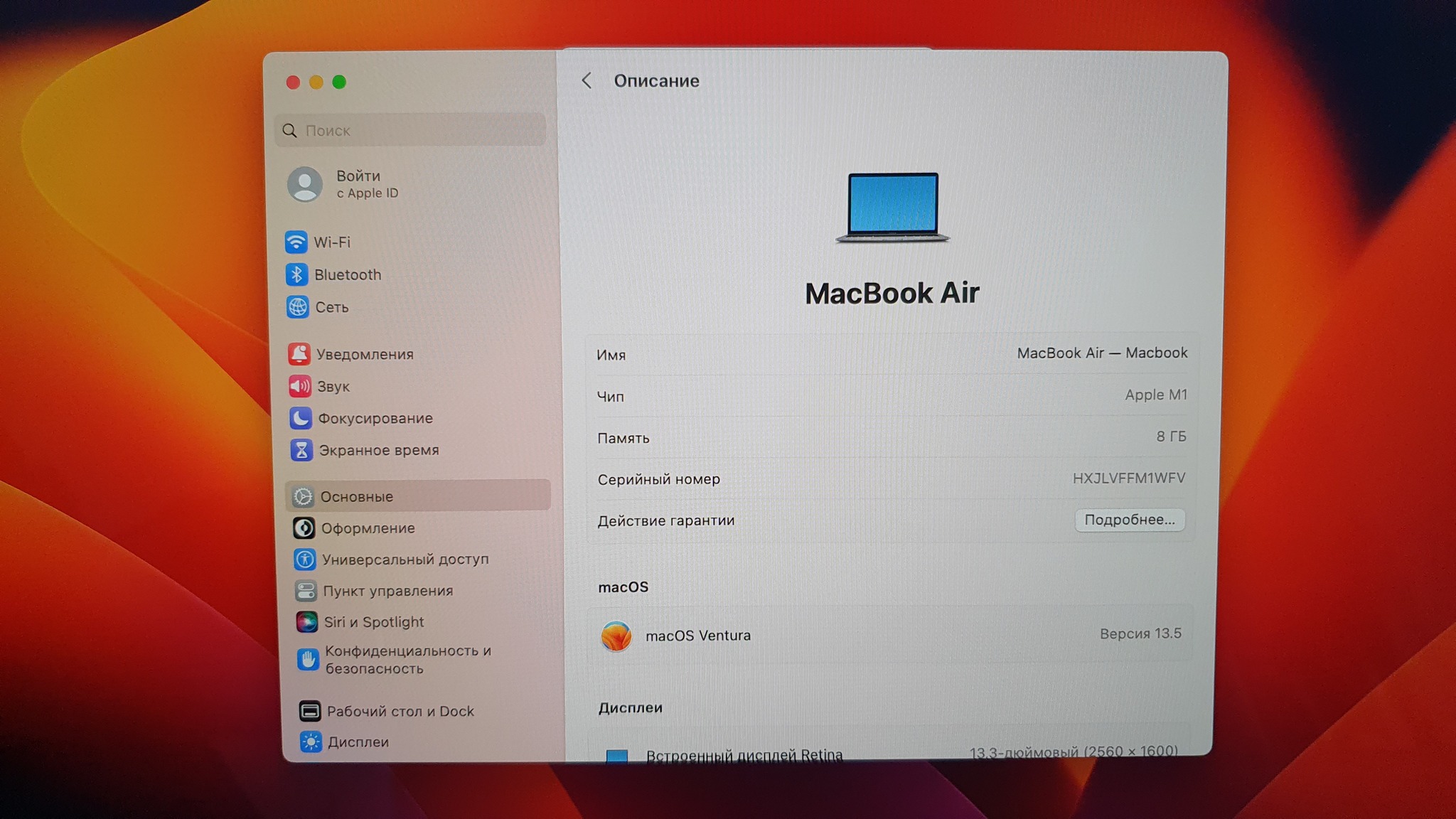Open Screen Time (Экранное время) hourglass icon

(301, 450)
